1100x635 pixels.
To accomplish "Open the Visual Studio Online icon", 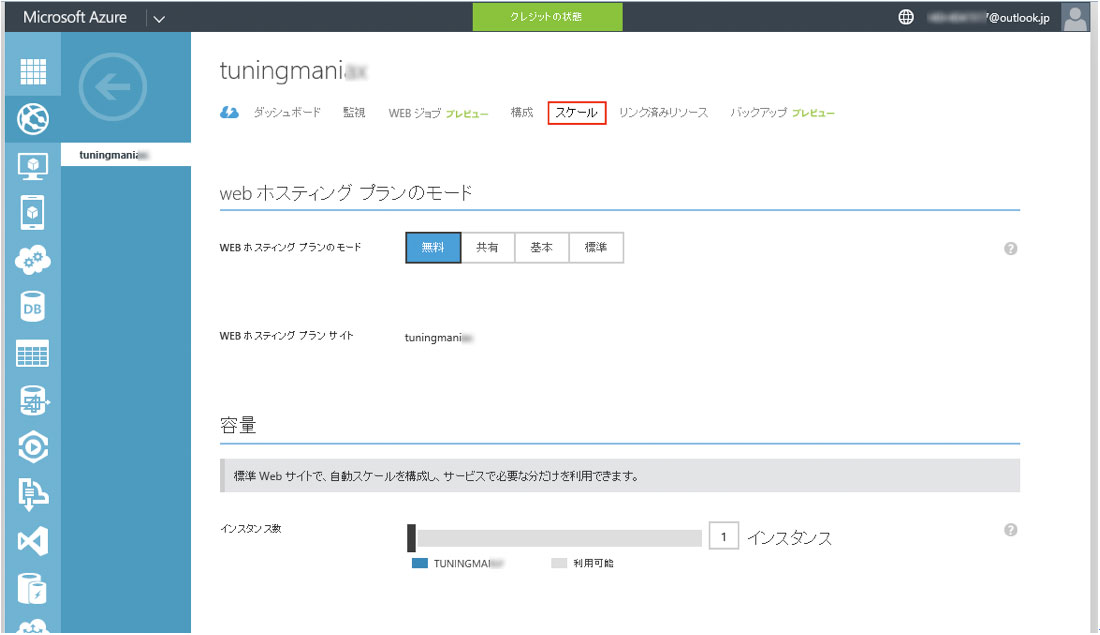I will click(x=33, y=541).
